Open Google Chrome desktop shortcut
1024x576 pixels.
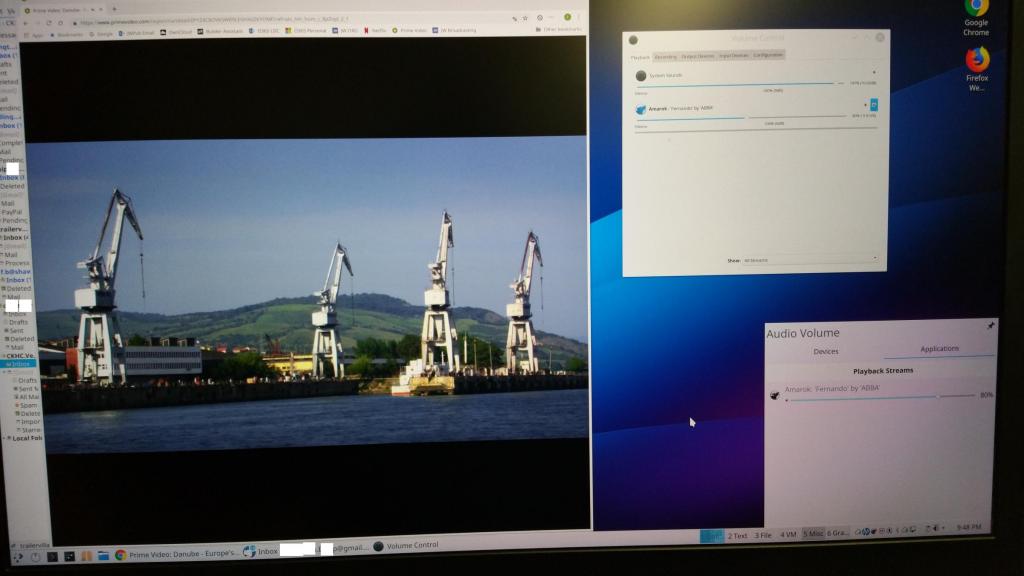pyautogui.click(x=976, y=14)
